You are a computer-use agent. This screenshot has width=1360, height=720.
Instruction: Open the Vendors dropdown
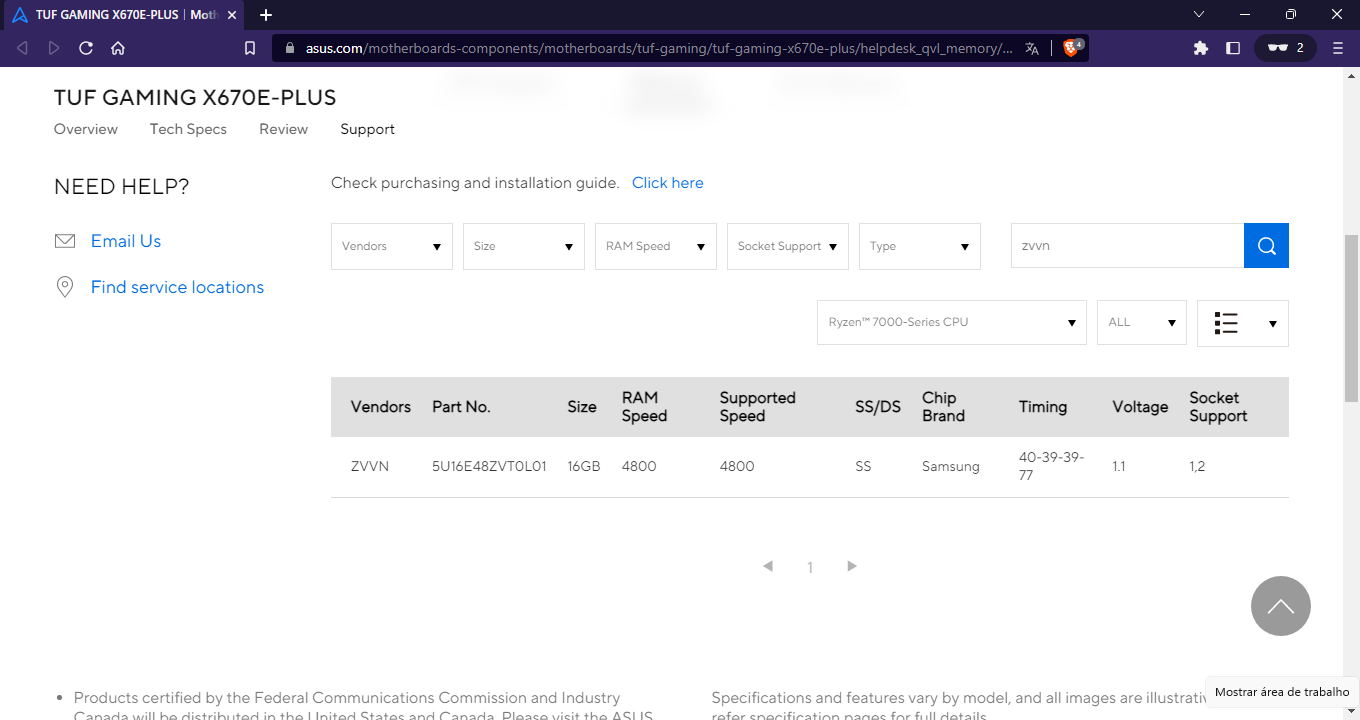tap(392, 246)
